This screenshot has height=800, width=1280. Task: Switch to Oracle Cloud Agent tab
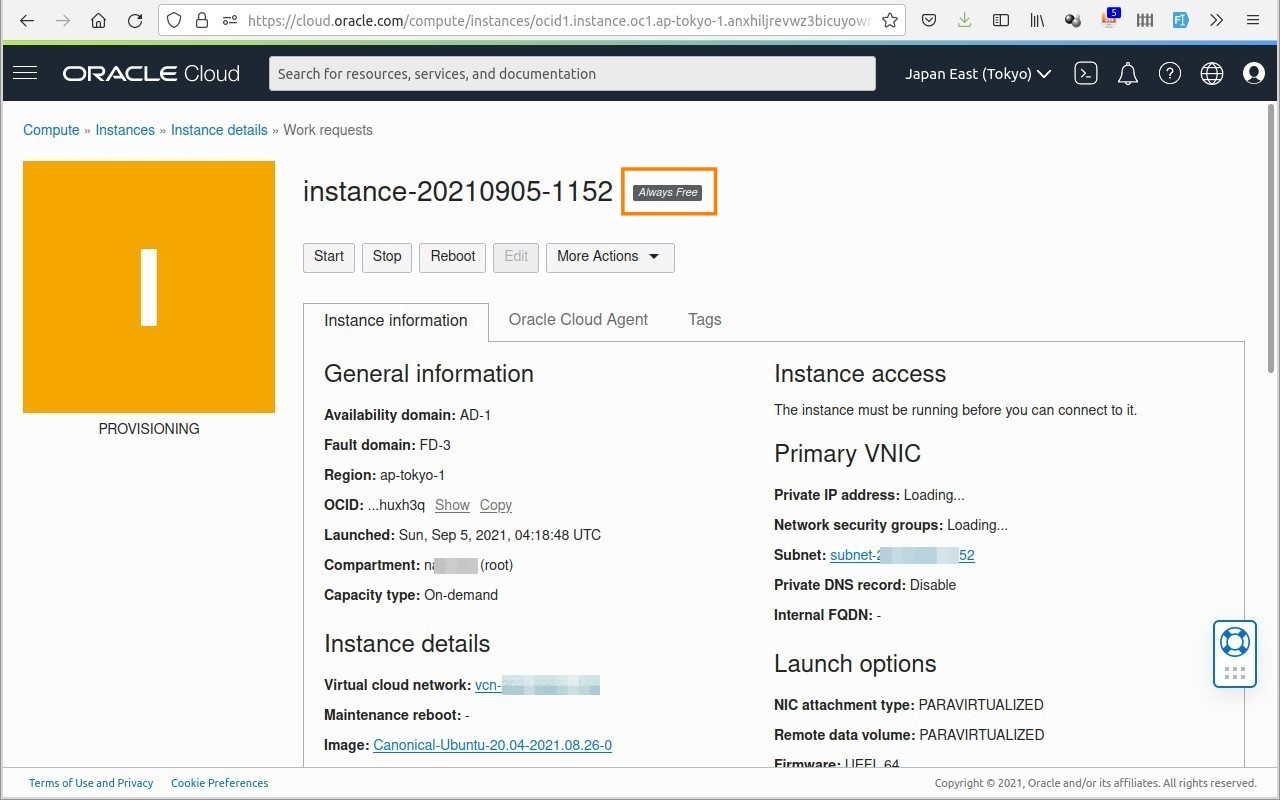tap(578, 320)
